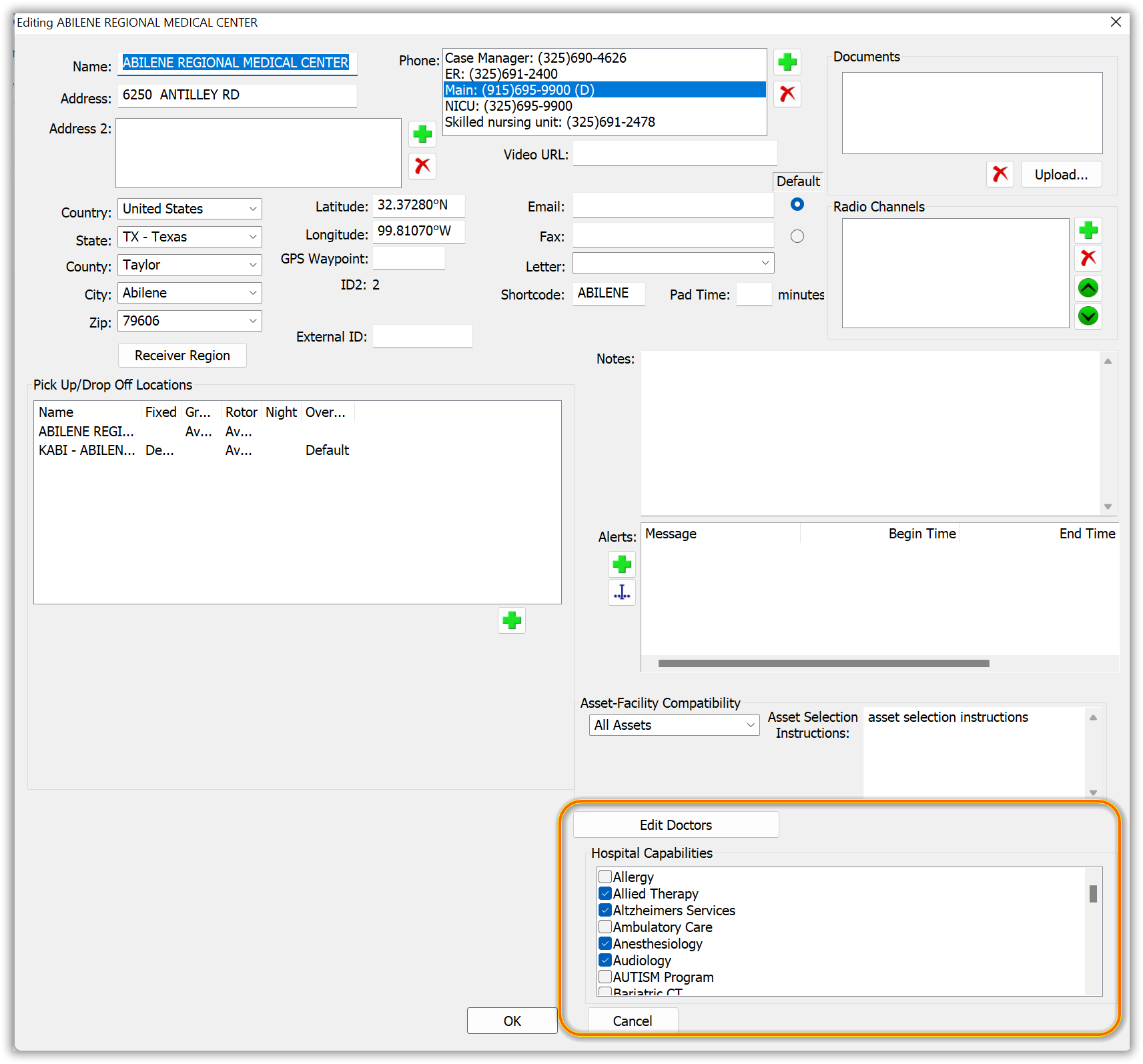Viewport: 1143px width, 1064px height.
Task: Cancel editing the facility
Action: coord(633,1021)
